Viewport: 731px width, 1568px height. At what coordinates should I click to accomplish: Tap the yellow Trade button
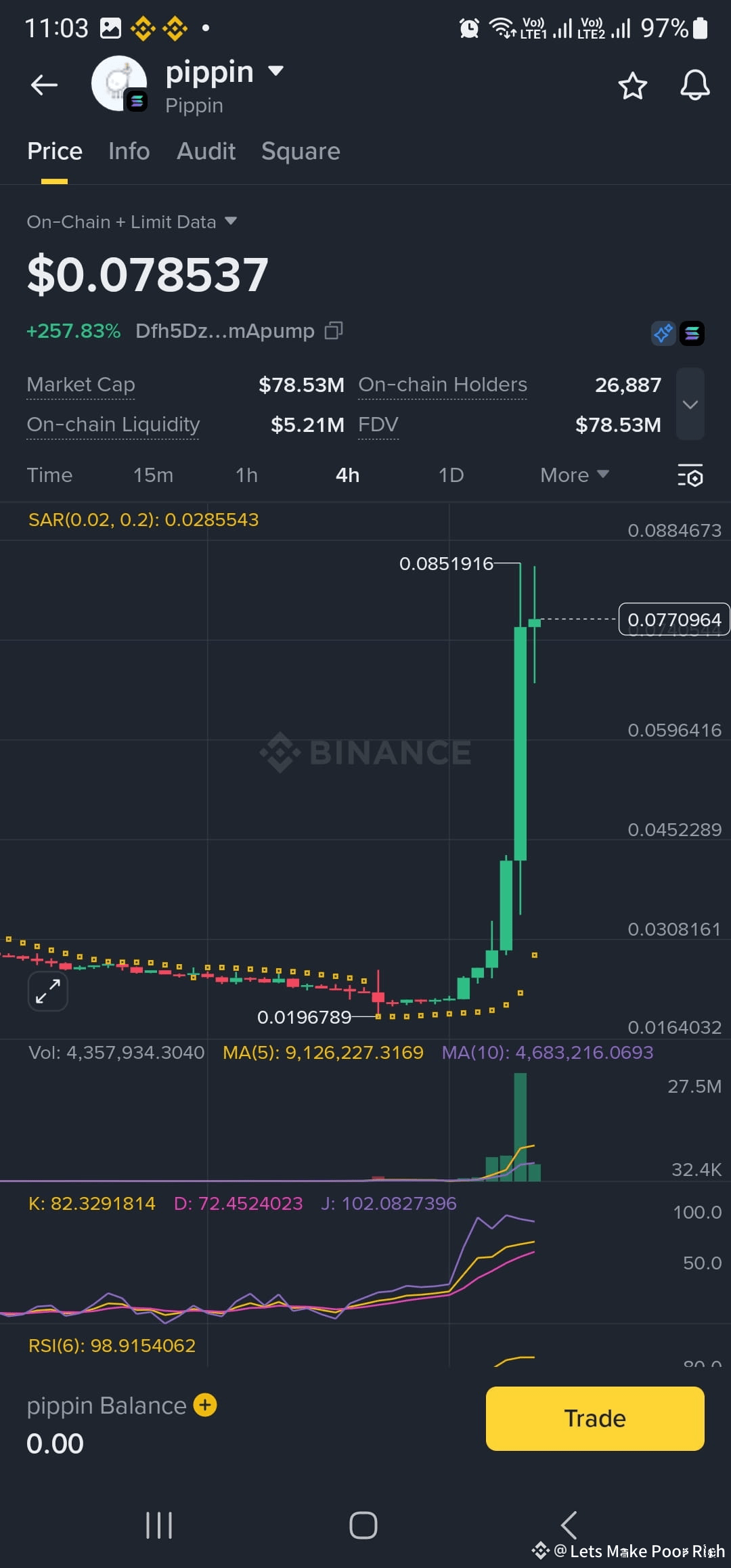pyautogui.click(x=595, y=1418)
